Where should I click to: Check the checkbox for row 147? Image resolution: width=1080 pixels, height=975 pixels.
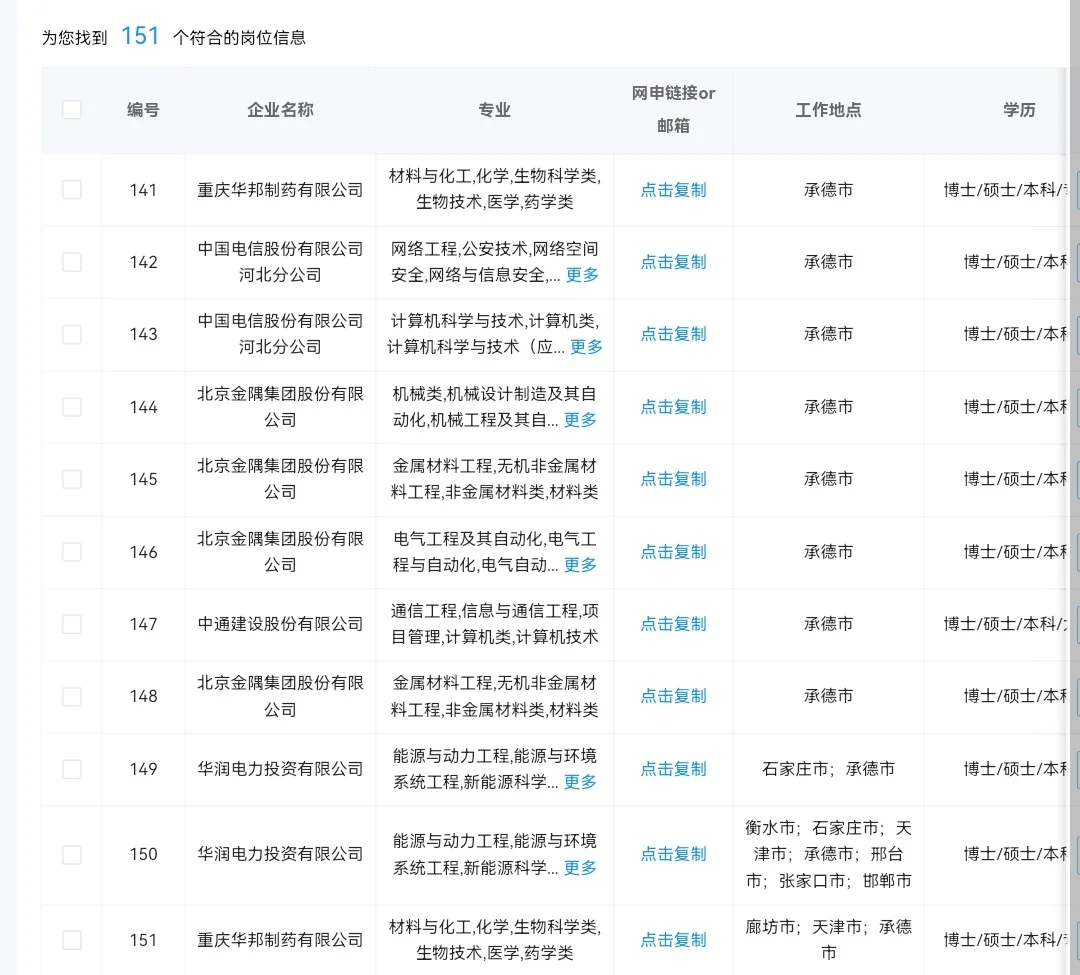(72, 624)
